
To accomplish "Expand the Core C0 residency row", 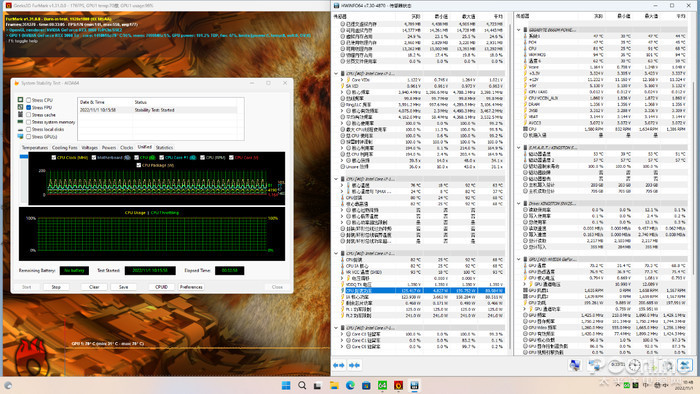I will [342, 334].
